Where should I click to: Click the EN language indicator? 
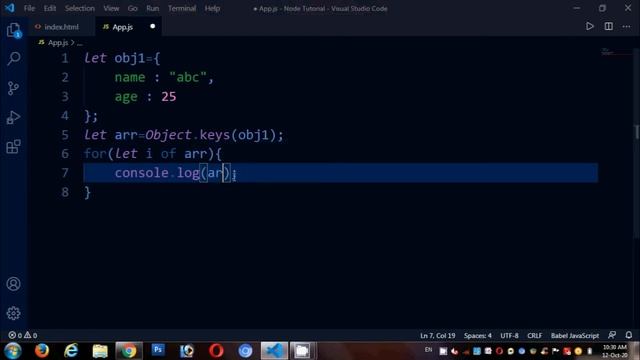coord(428,350)
